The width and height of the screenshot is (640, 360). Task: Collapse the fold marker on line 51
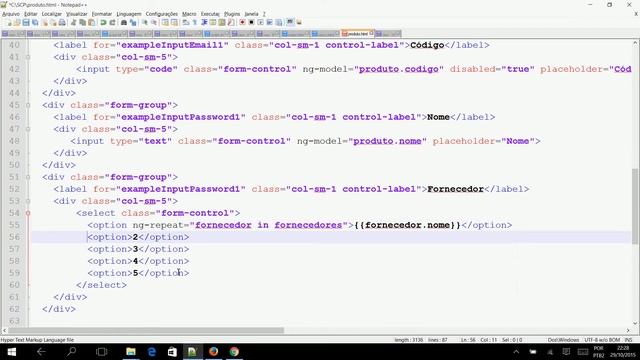coord(28,177)
